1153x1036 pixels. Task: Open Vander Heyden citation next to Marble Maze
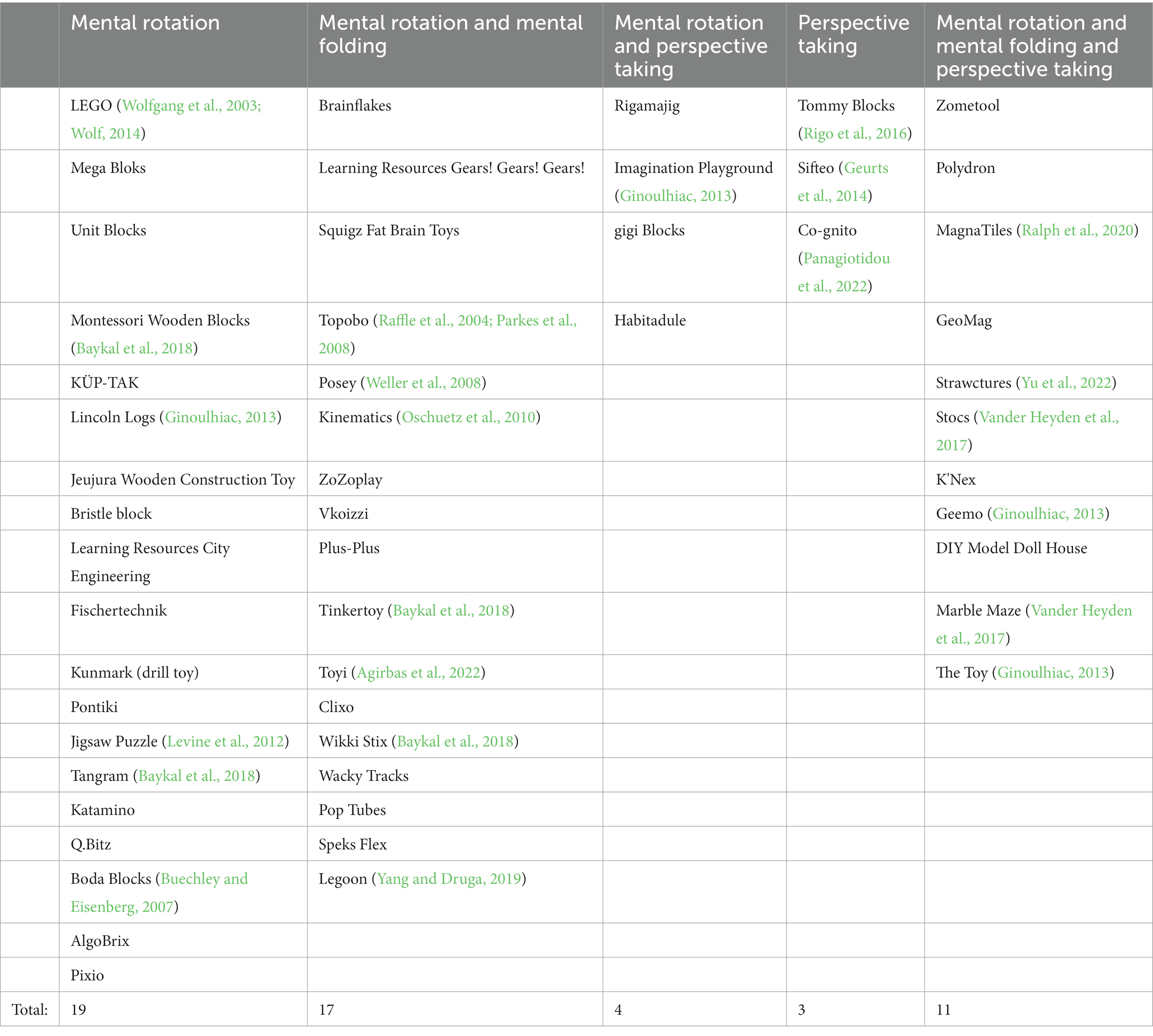(x=1034, y=624)
